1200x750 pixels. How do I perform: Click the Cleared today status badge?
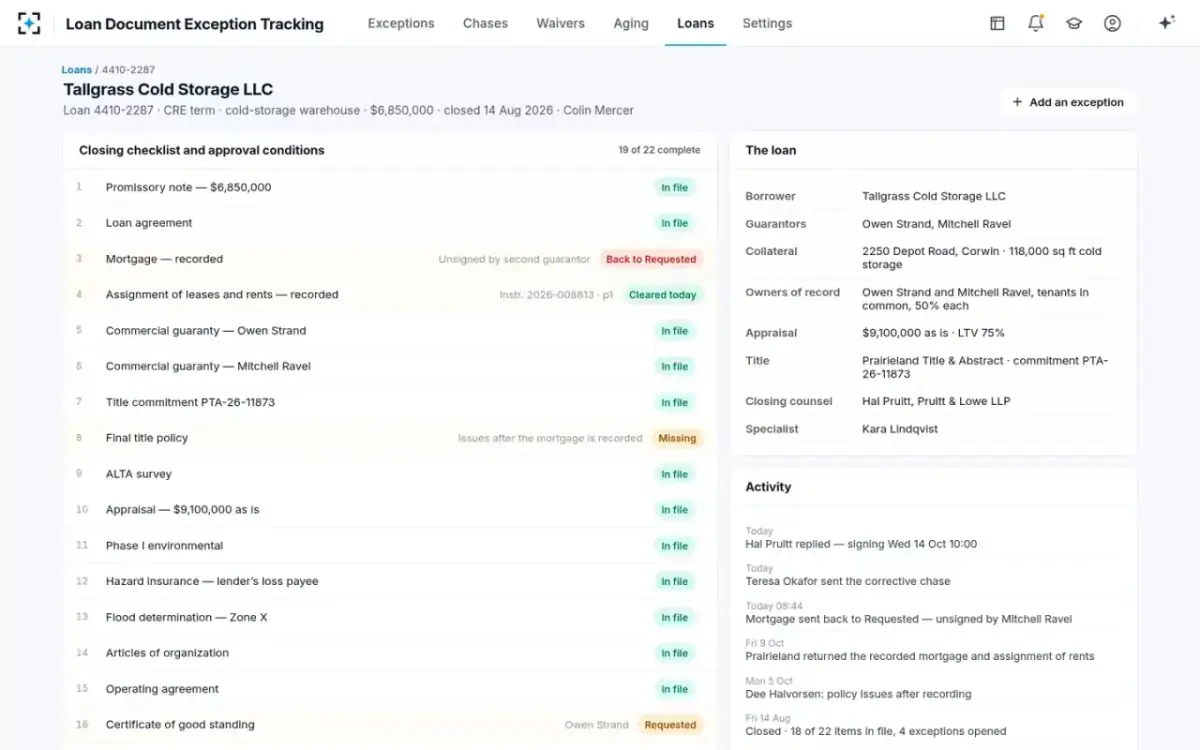[x=662, y=295]
